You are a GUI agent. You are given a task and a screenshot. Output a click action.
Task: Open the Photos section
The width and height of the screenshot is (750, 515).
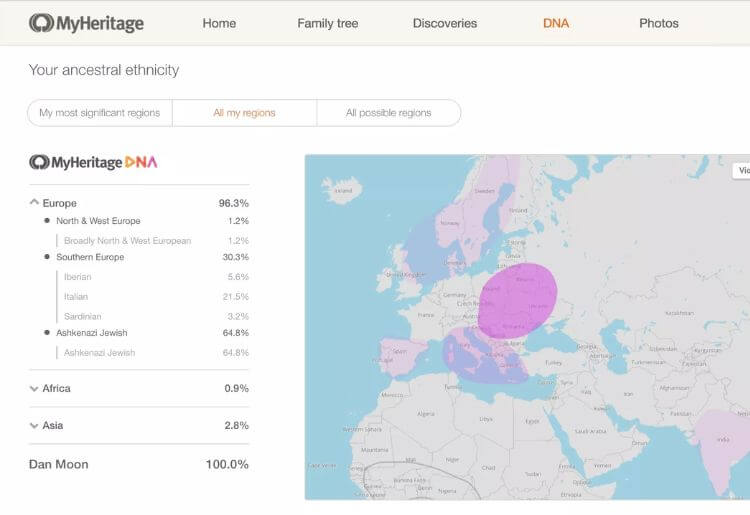[x=658, y=23]
